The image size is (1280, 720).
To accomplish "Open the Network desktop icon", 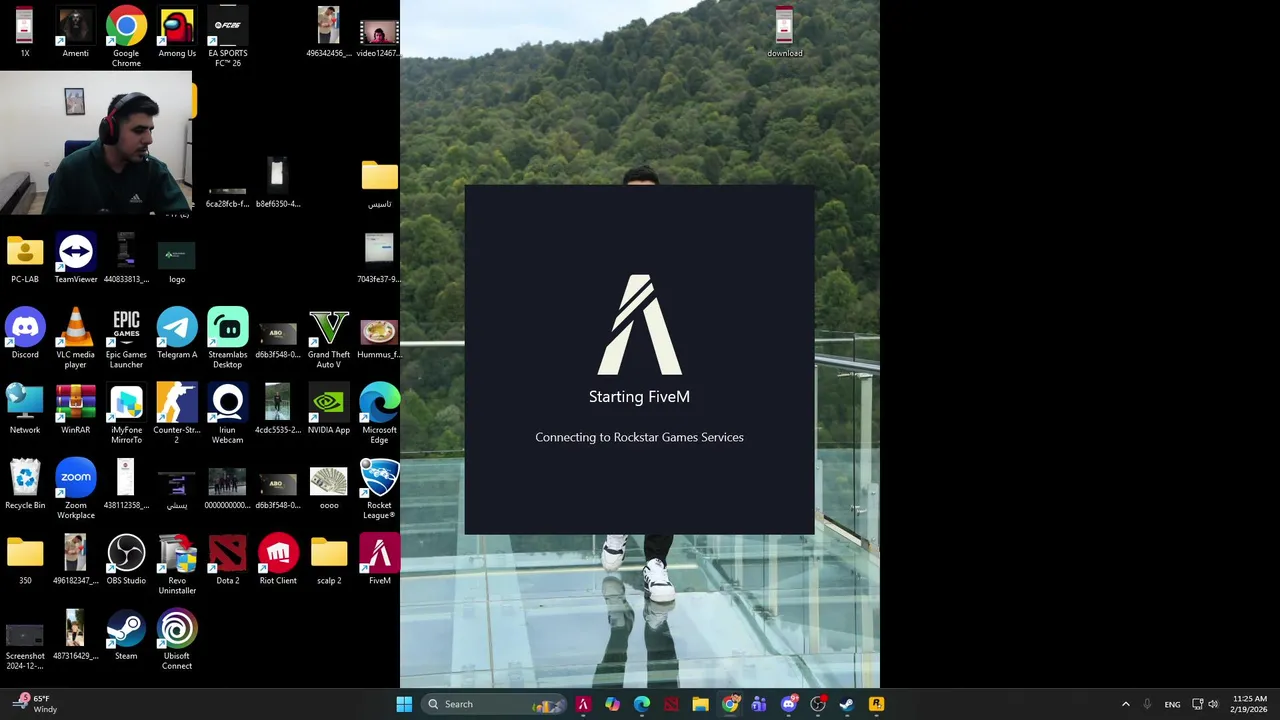I will pyautogui.click(x=25, y=410).
